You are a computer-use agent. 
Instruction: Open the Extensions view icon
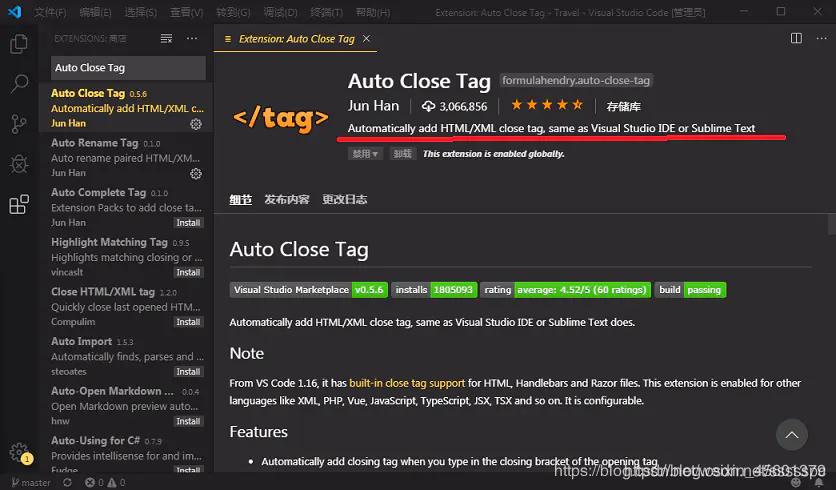coord(19,204)
